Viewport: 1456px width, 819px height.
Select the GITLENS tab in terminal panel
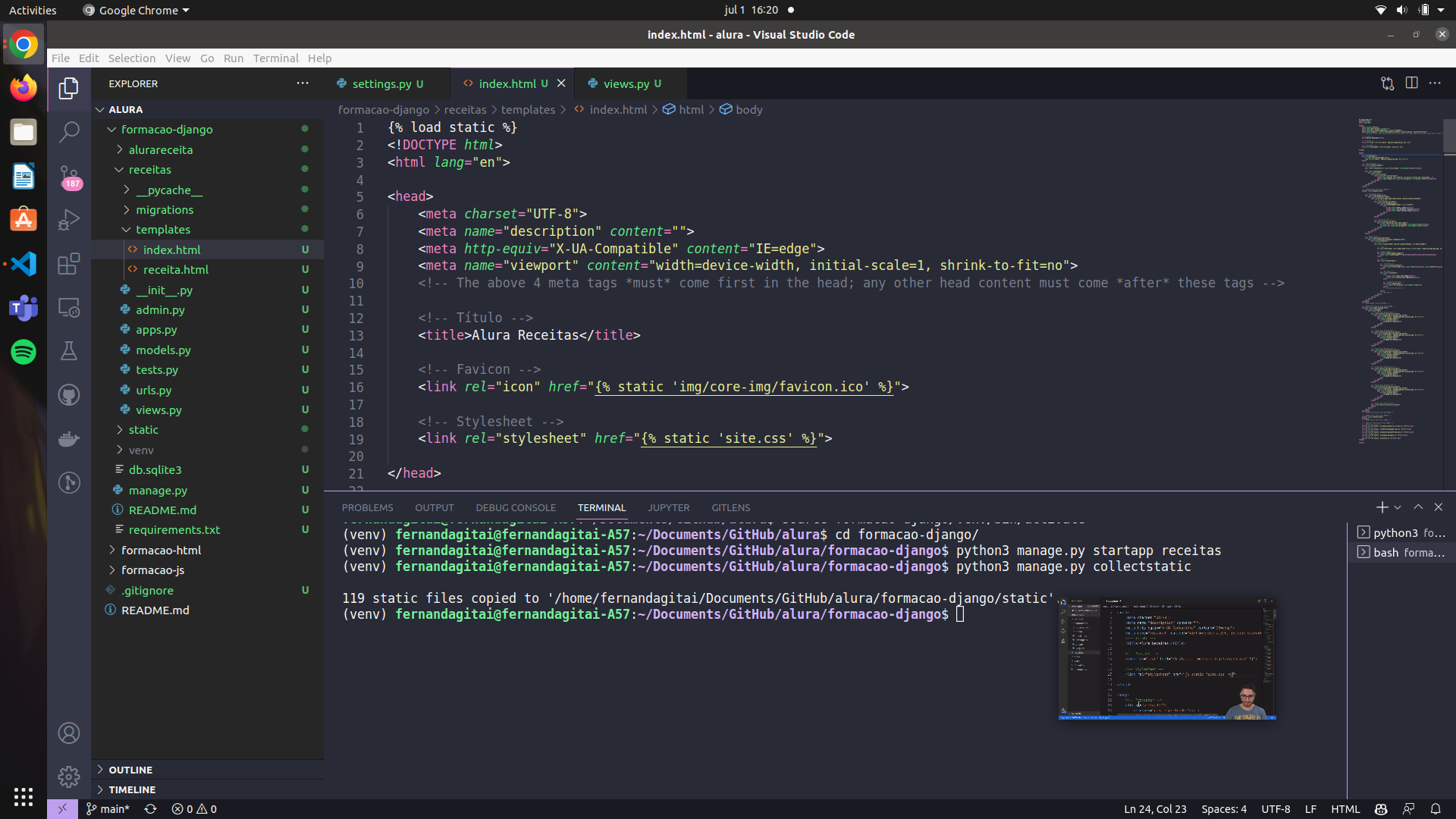tap(729, 507)
